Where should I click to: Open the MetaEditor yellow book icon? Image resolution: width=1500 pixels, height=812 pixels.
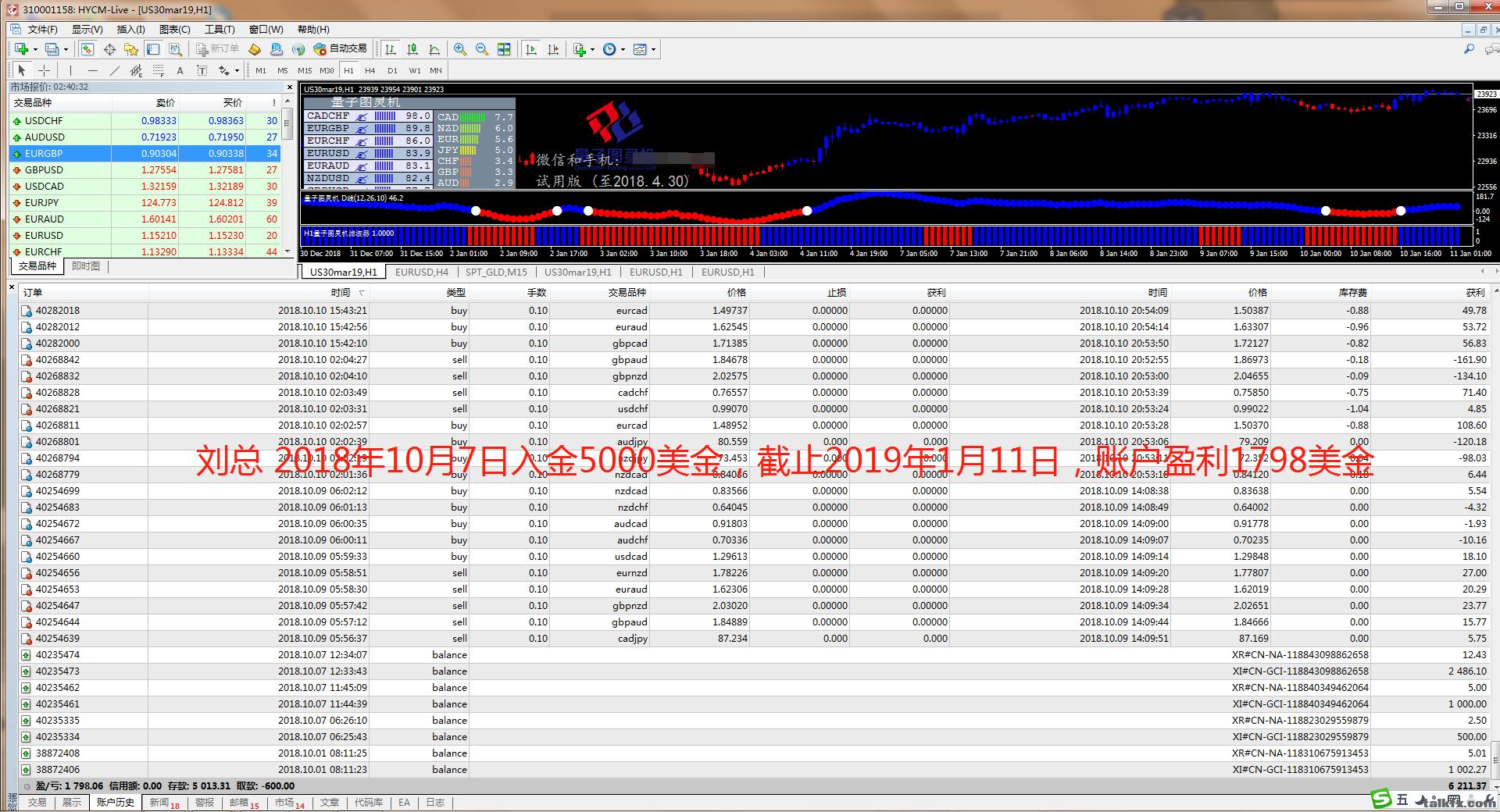pyautogui.click(x=255, y=49)
